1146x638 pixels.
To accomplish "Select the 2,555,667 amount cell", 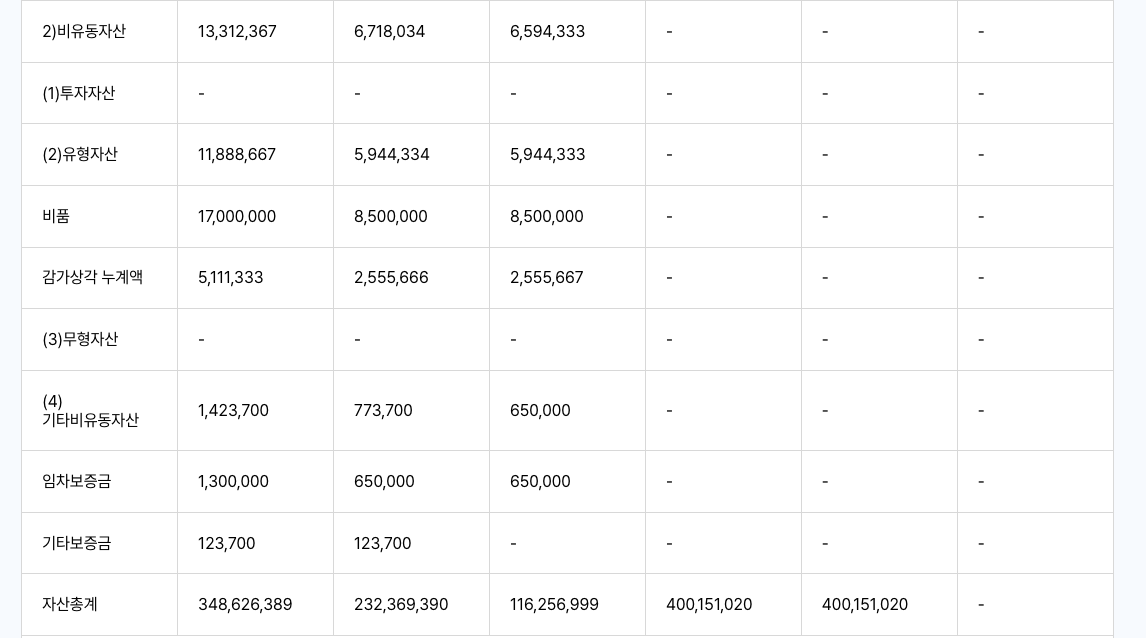I will pos(546,278).
